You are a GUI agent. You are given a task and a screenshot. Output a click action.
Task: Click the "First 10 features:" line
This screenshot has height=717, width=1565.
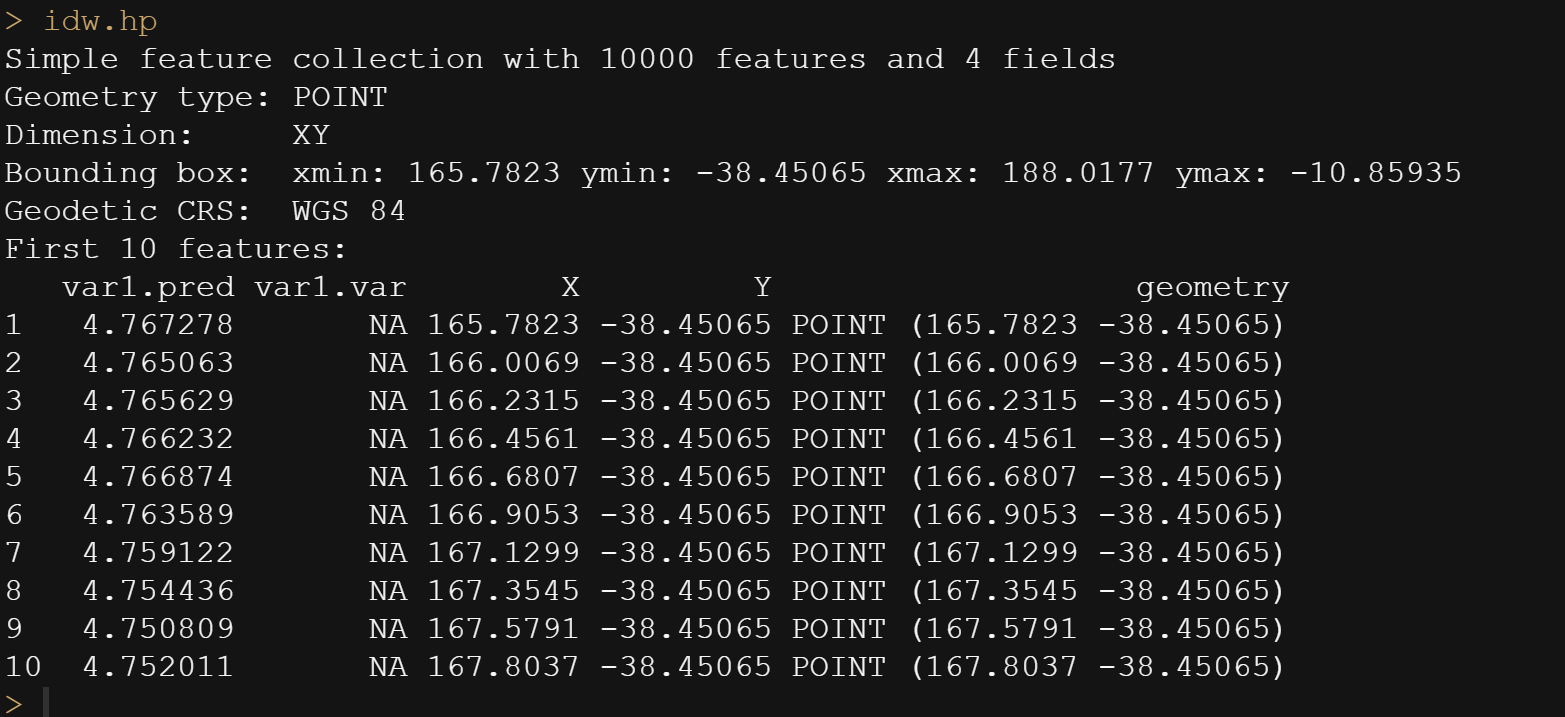coord(176,249)
